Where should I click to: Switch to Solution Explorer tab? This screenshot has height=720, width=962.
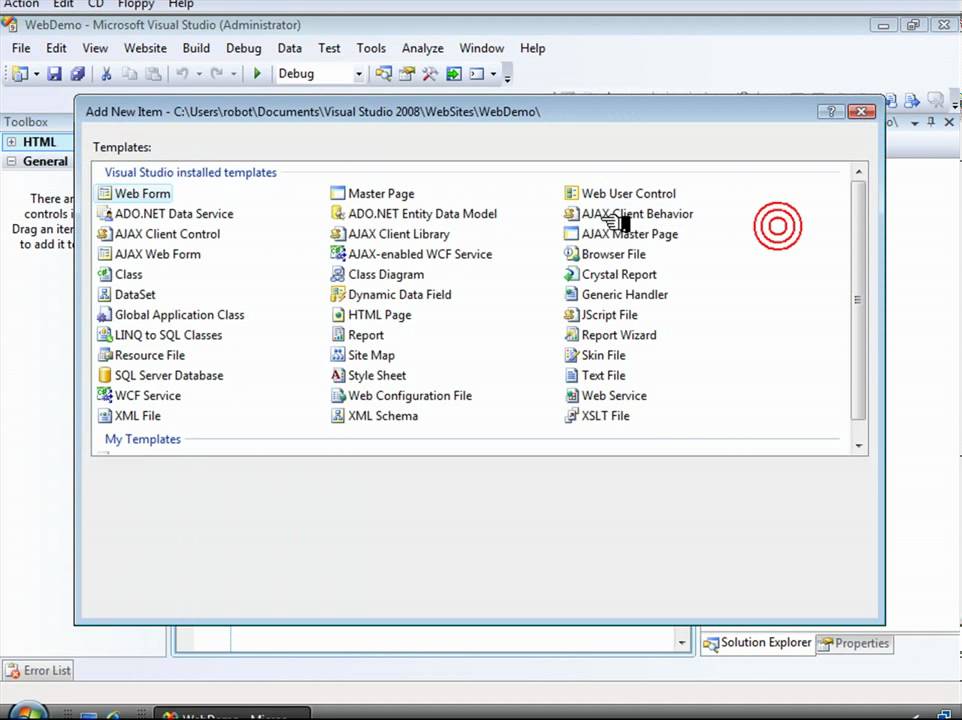point(758,643)
